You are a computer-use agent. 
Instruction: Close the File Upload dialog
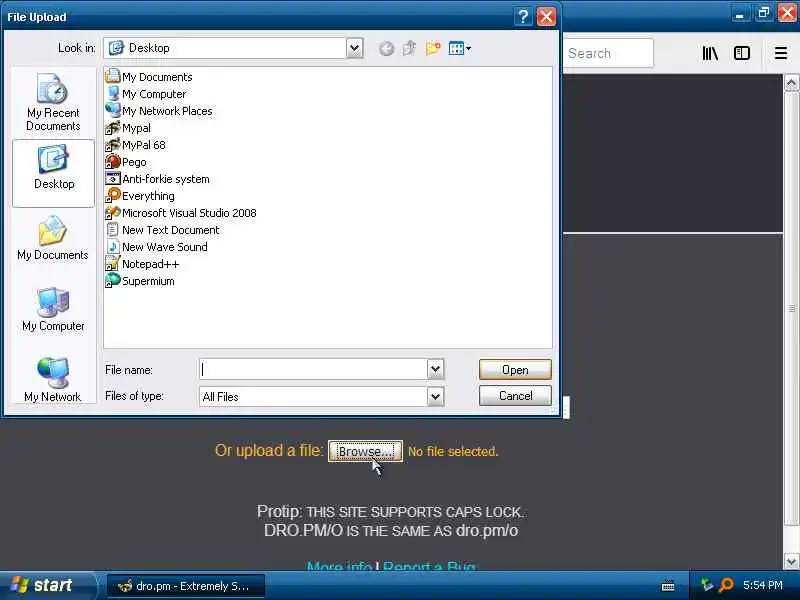click(x=546, y=17)
